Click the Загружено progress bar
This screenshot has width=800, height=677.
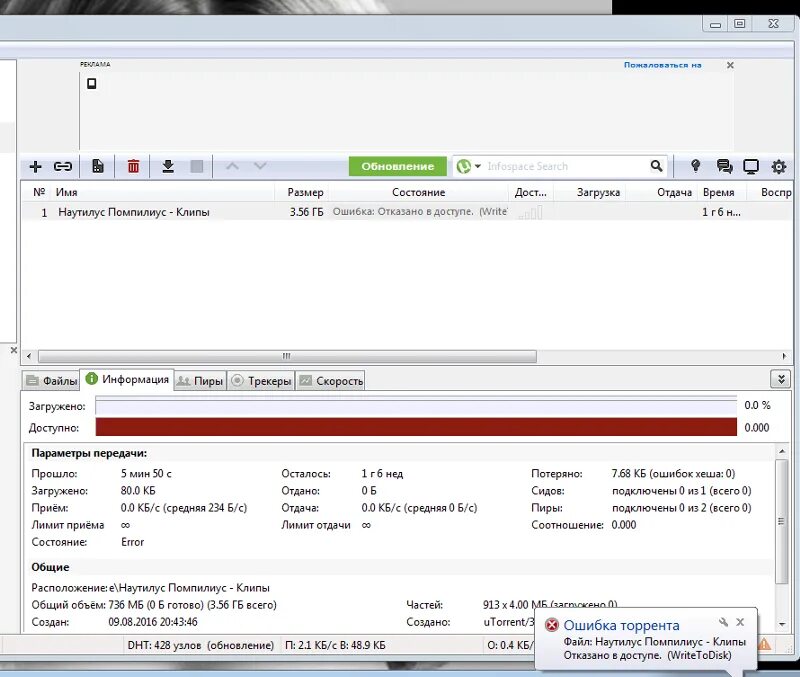tap(416, 406)
